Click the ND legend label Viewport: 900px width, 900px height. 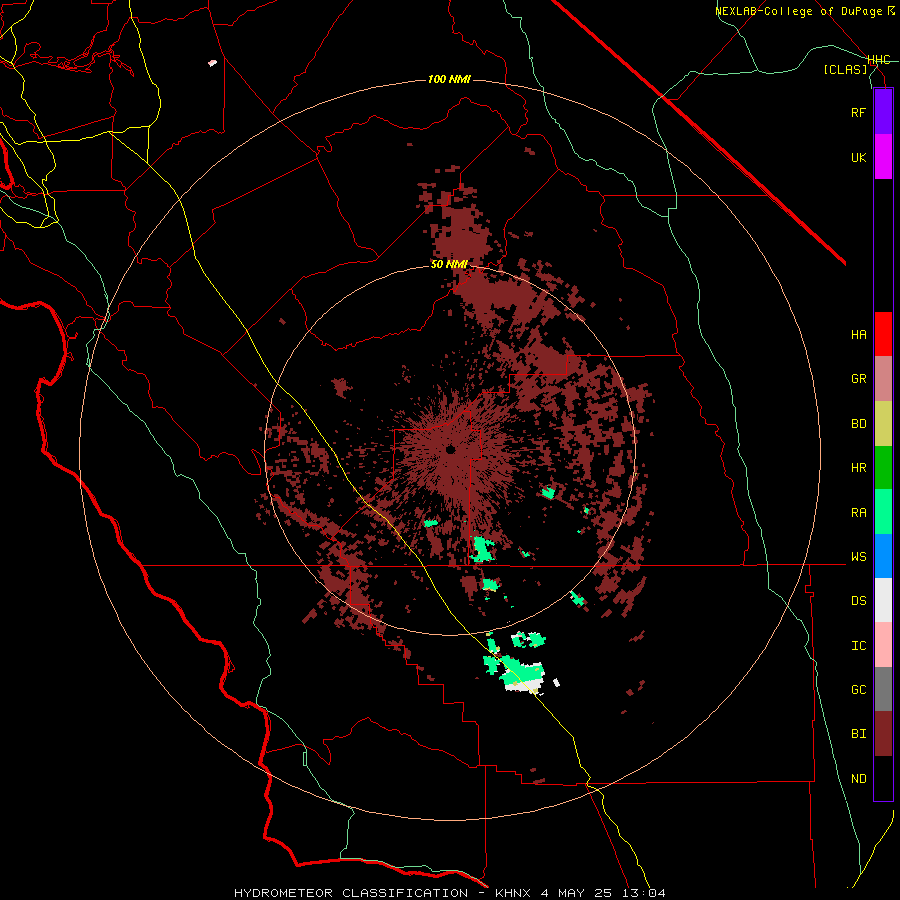pyautogui.click(x=858, y=779)
